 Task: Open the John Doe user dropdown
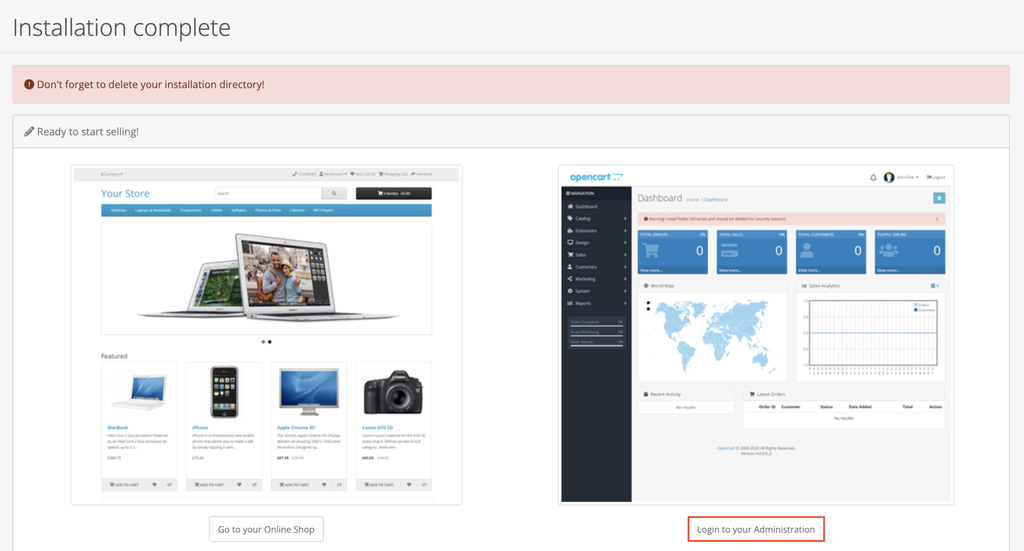click(902, 177)
